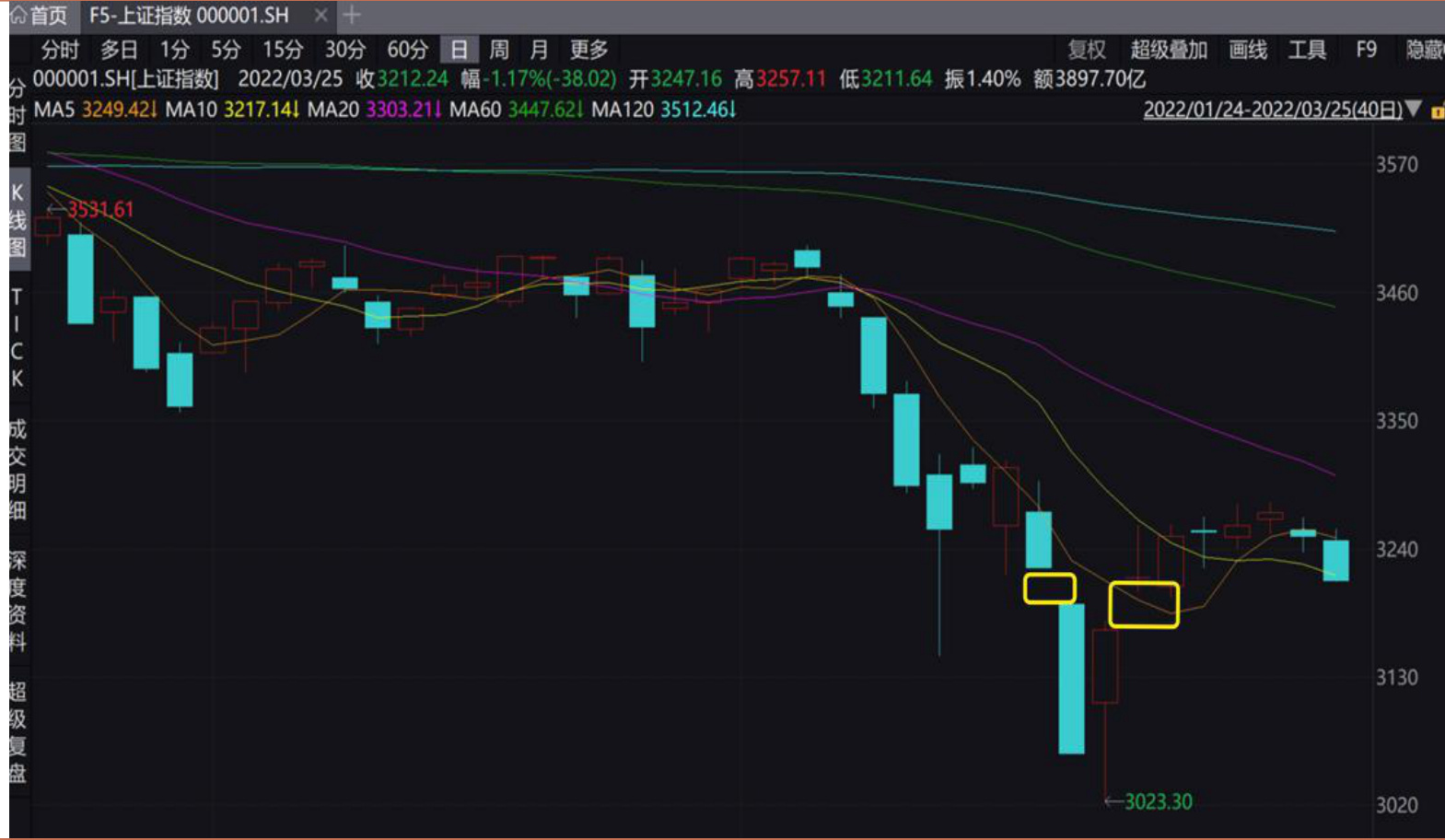The width and height of the screenshot is (1445, 840).
Task: Open 超级叠加 overlay function
Action: pos(1168,50)
